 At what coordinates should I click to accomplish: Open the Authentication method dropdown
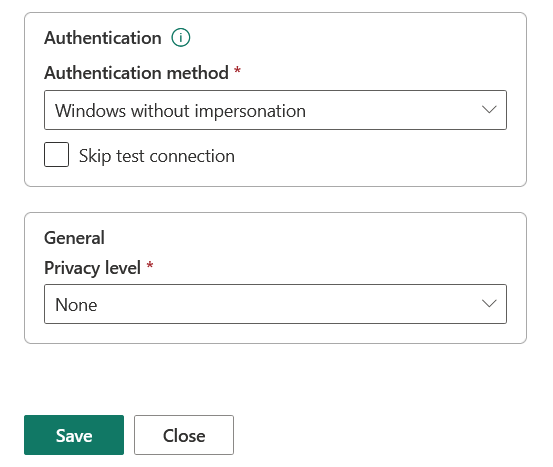[x=275, y=110]
